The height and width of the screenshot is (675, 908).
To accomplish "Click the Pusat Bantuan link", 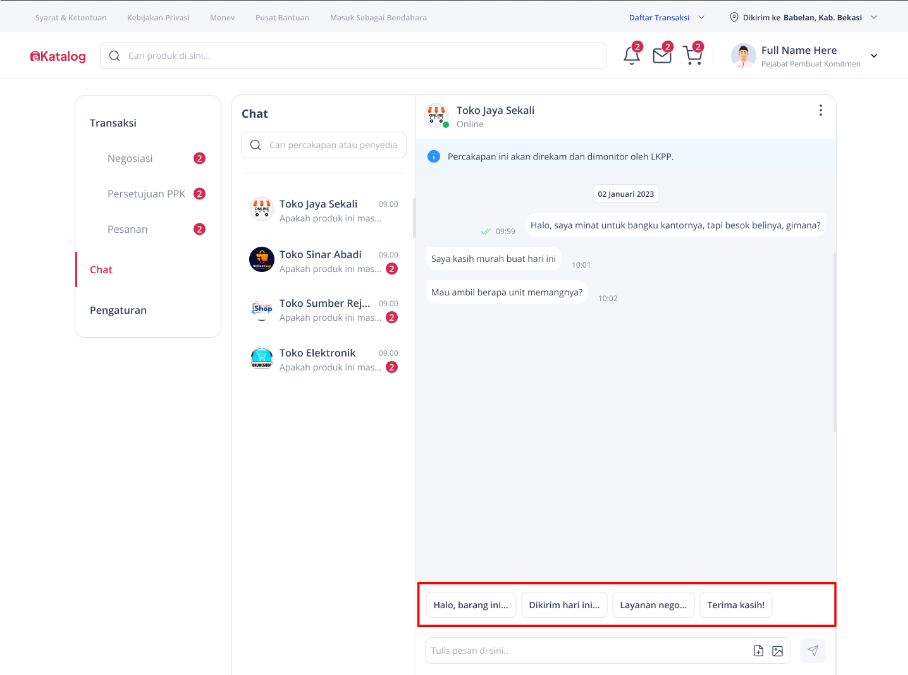I will 282,17.
